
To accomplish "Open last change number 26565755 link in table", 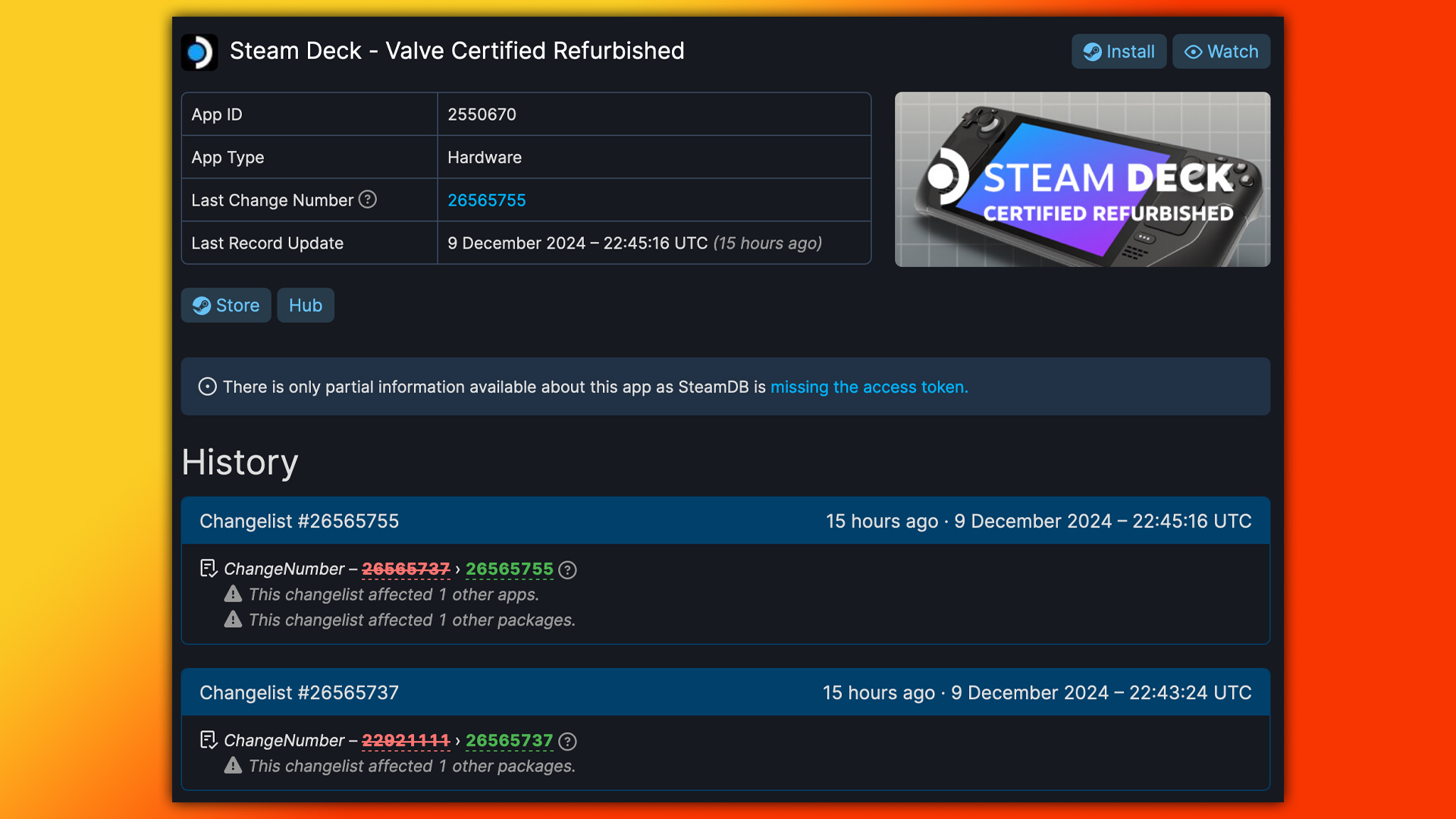I will [x=487, y=200].
